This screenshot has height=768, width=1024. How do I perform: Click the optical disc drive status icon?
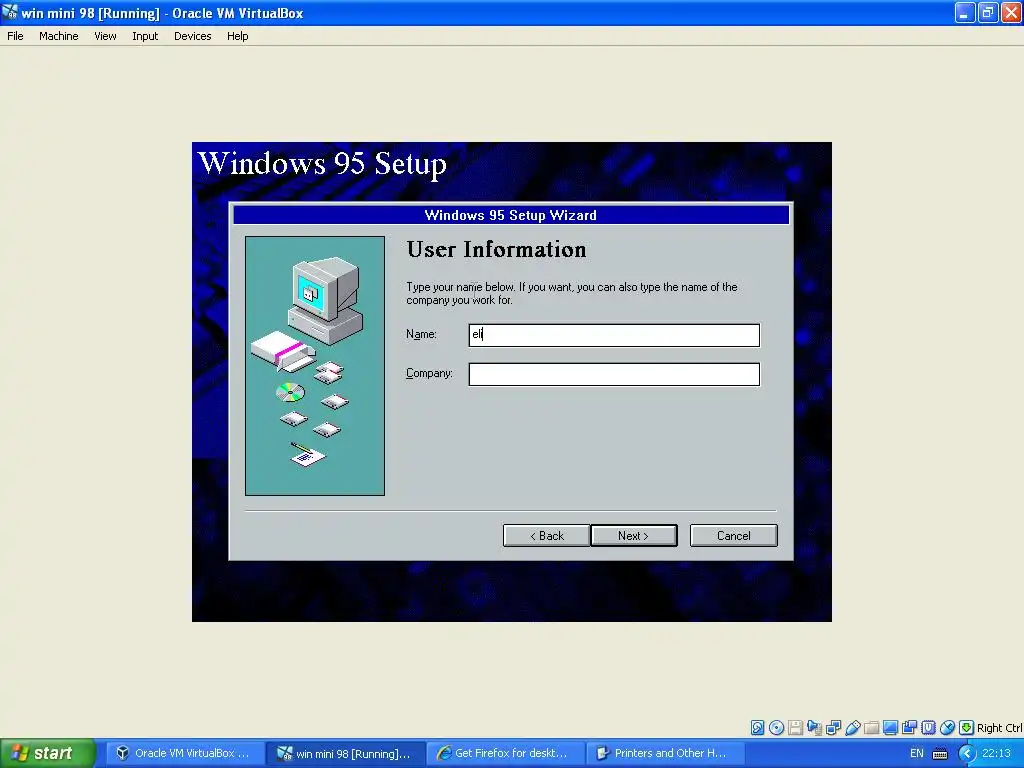pyautogui.click(x=776, y=728)
